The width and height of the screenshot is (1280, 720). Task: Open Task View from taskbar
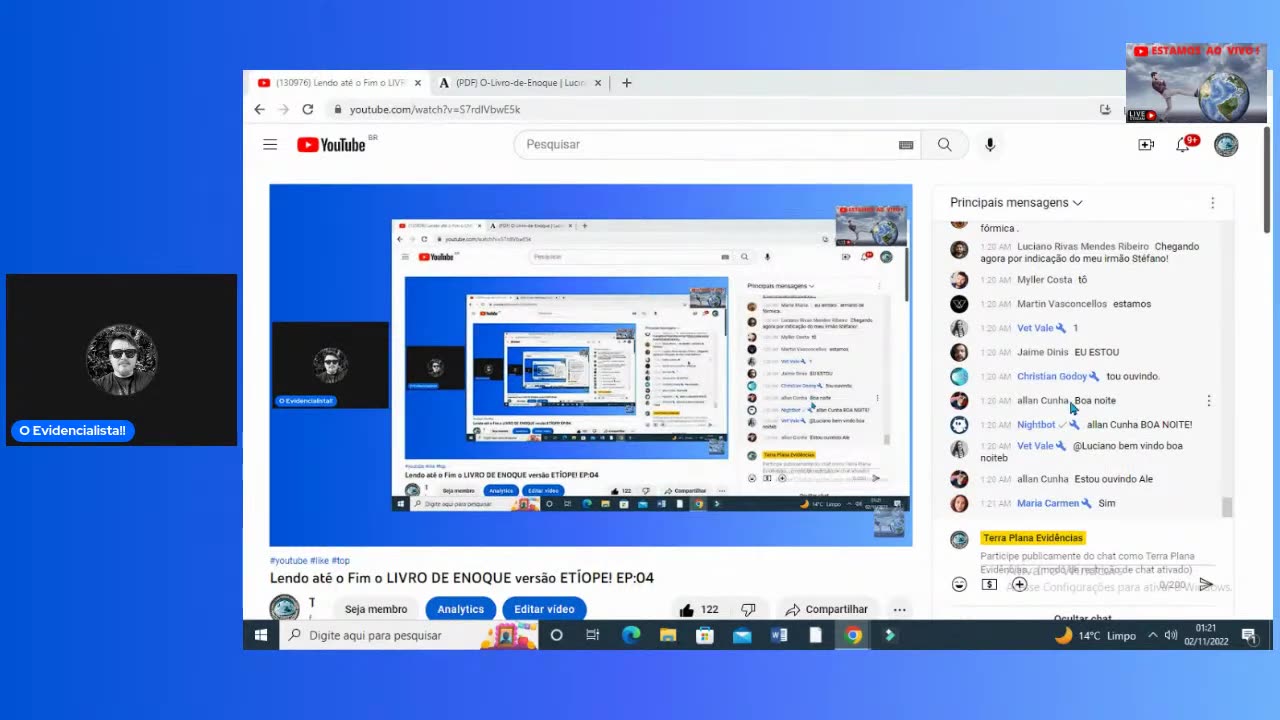click(x=593, y=635)
